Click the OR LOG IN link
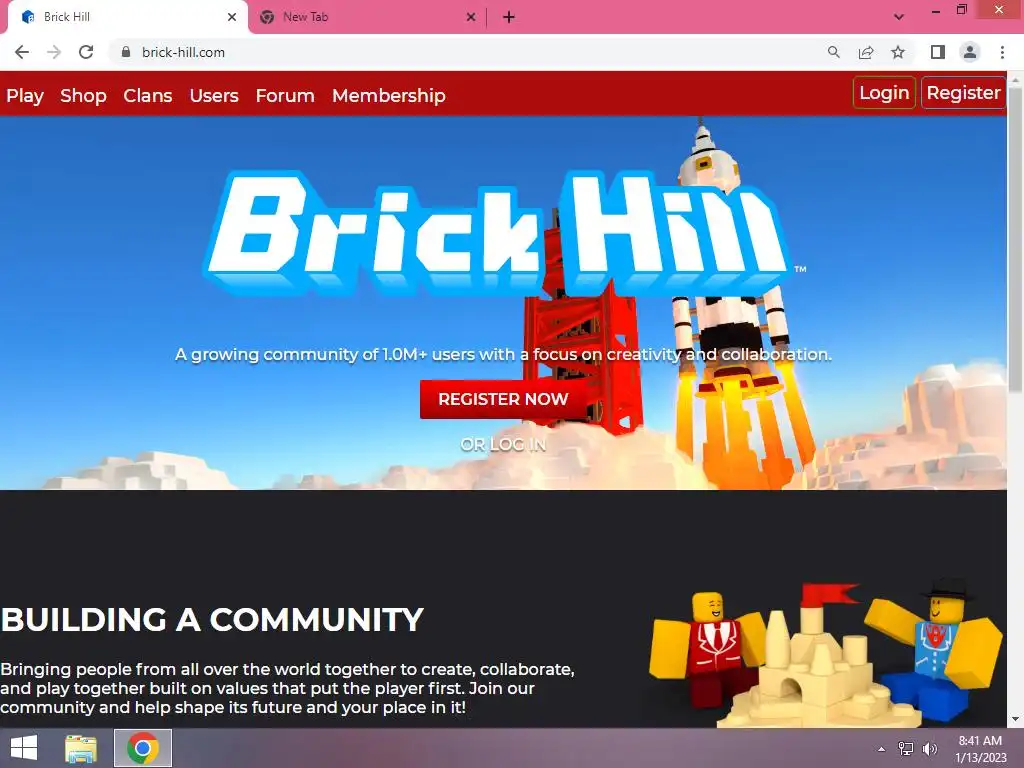This screenshot has height=768, width=1024. pos(503,445)
